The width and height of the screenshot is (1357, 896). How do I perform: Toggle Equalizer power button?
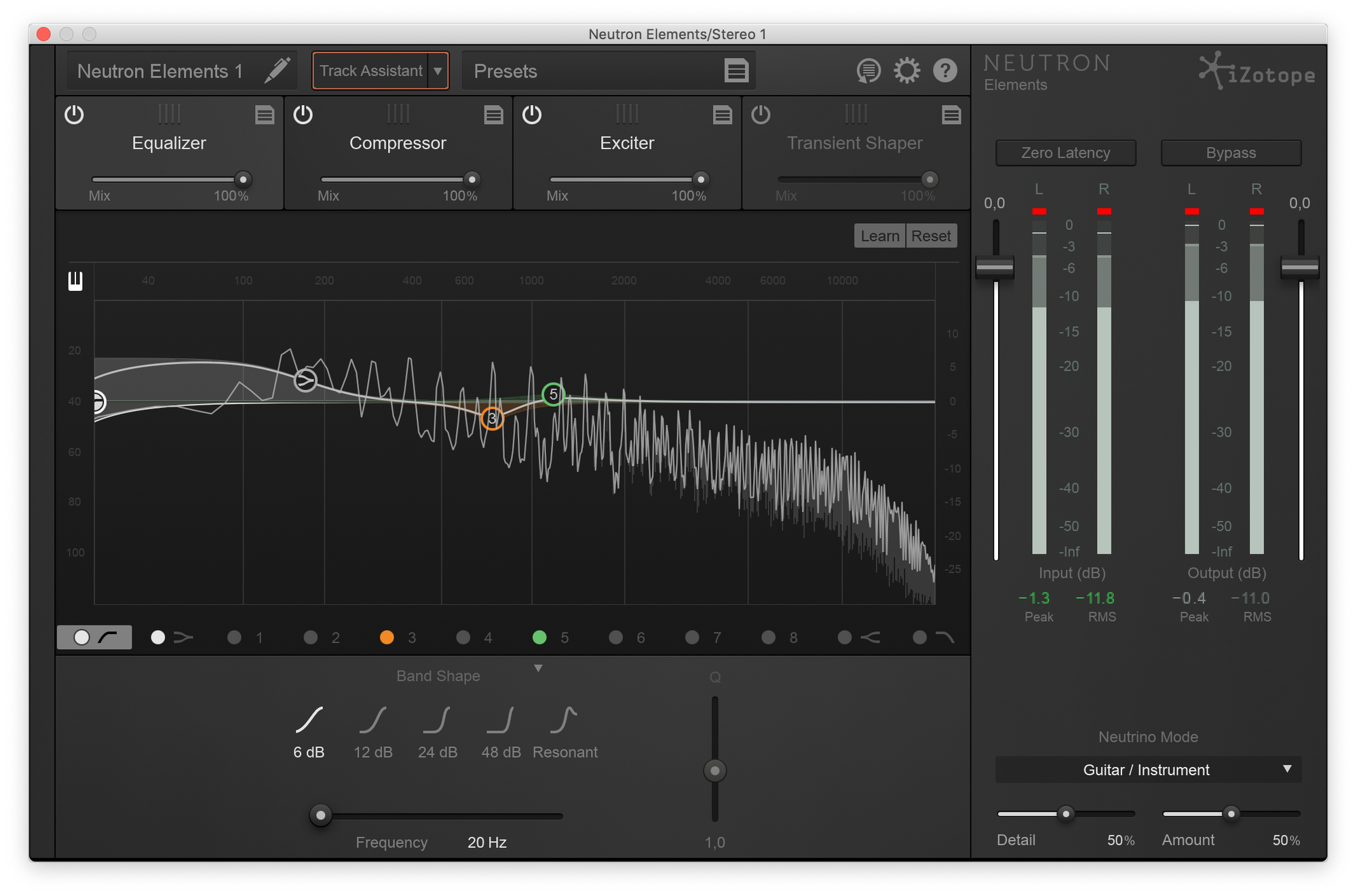point(74,115)
